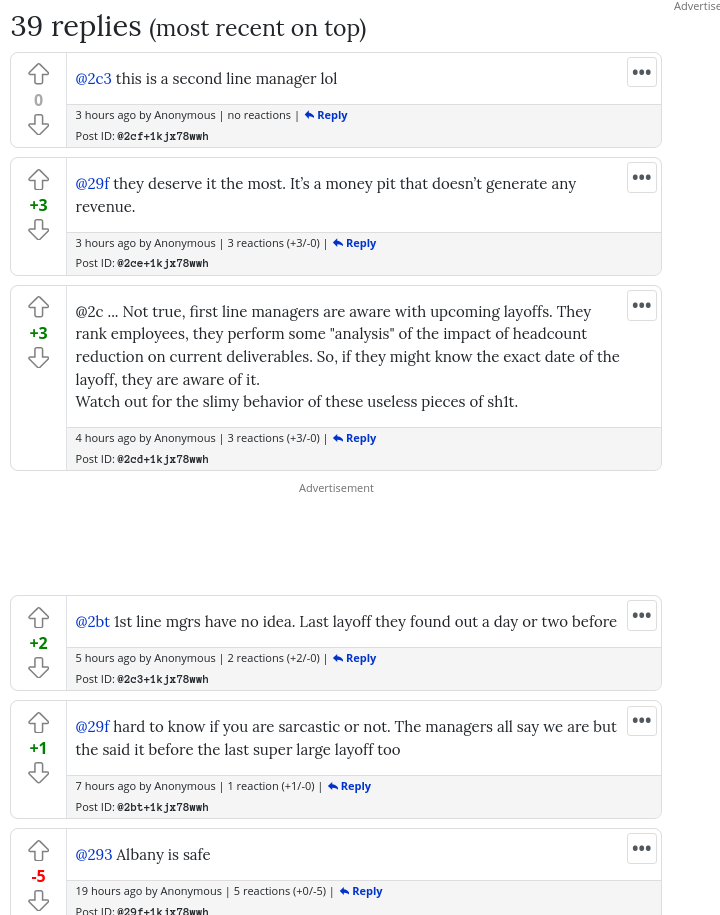
Task: Upvote the '1st line mgrs have no idea' reply
Action: pyautogui.click(x=38, y=617)
